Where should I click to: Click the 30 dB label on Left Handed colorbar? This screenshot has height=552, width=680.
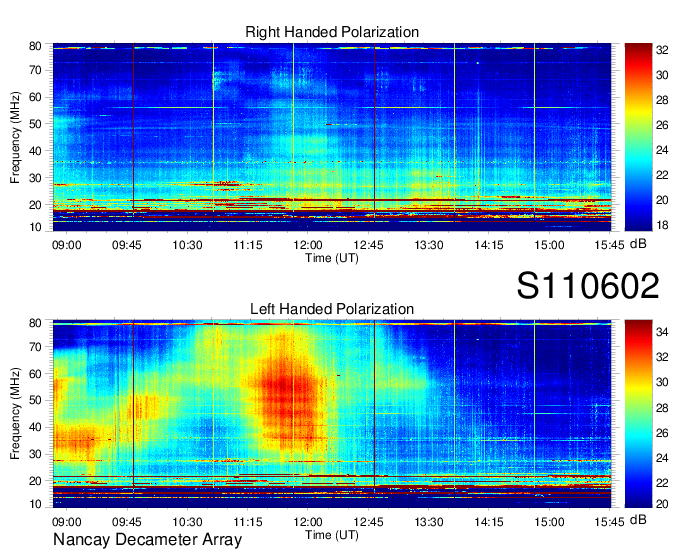[x=662, y=382]
